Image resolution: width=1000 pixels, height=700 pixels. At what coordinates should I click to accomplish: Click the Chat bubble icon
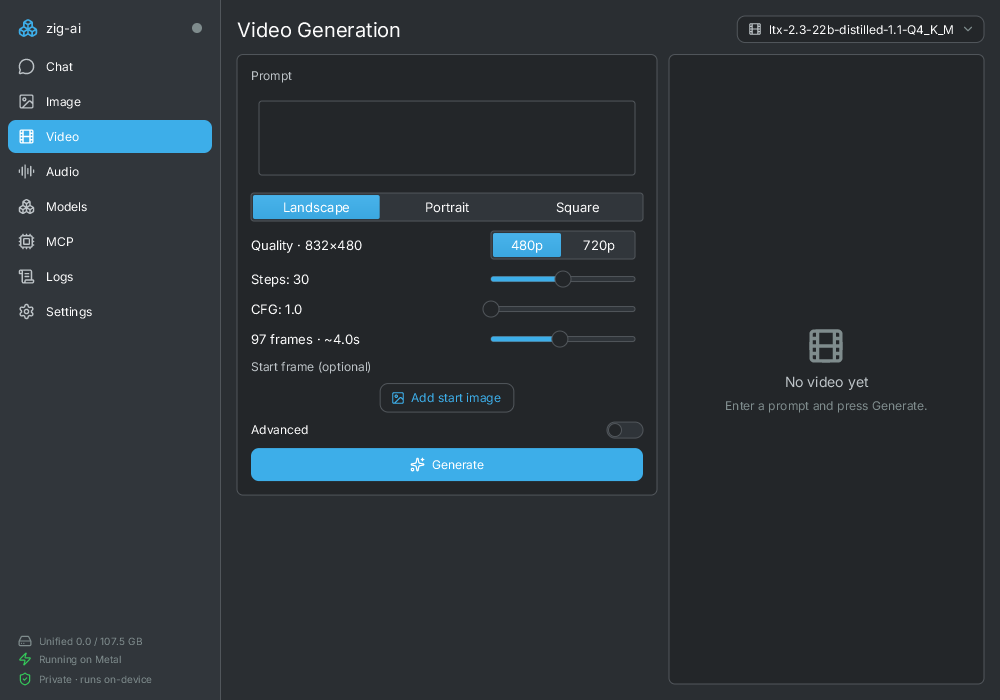(26, 67)
